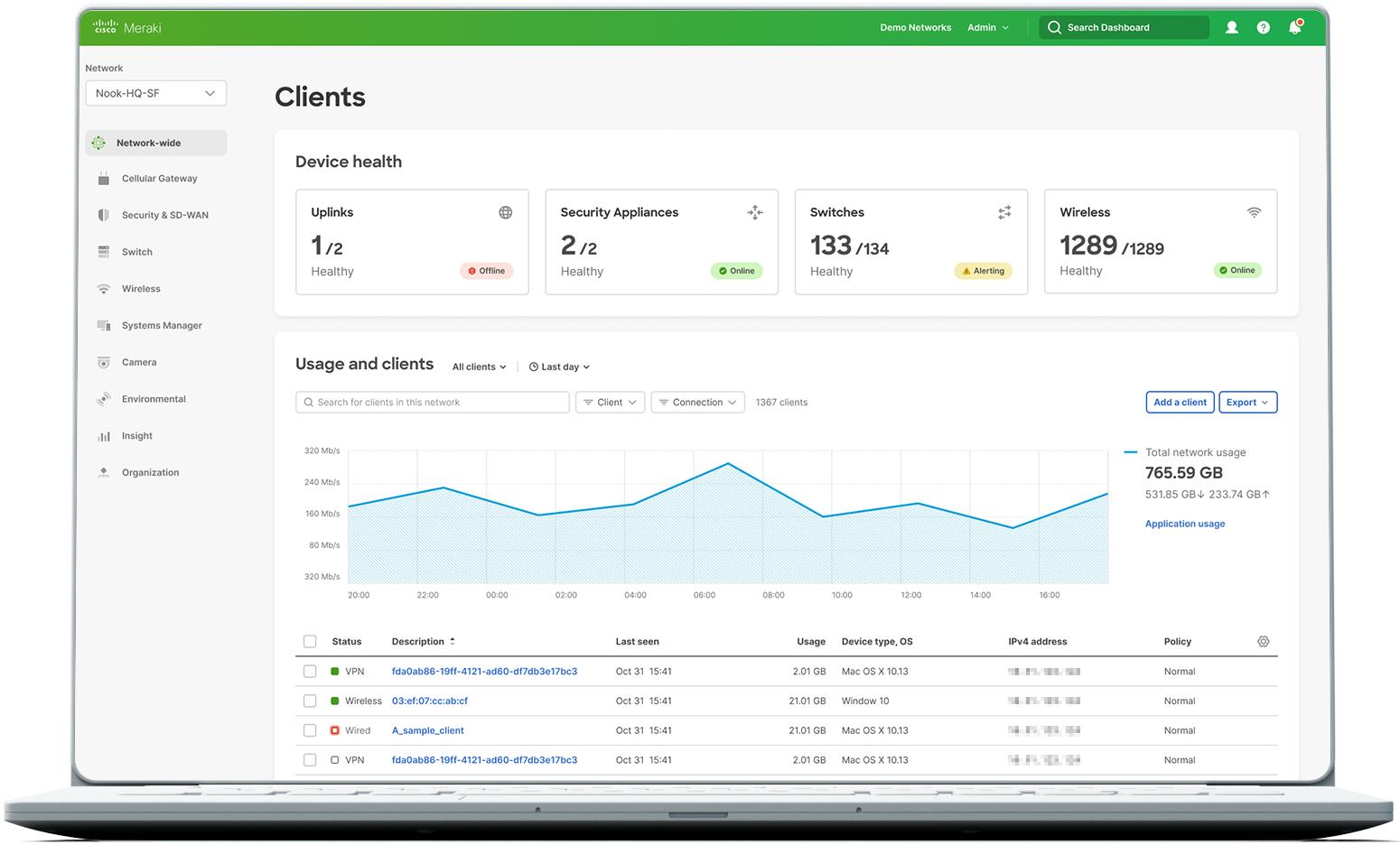This screenshot has width=1400, height=845.
Task: Click the Wireless sidebar wifi icon
Action: pos(104,289)
